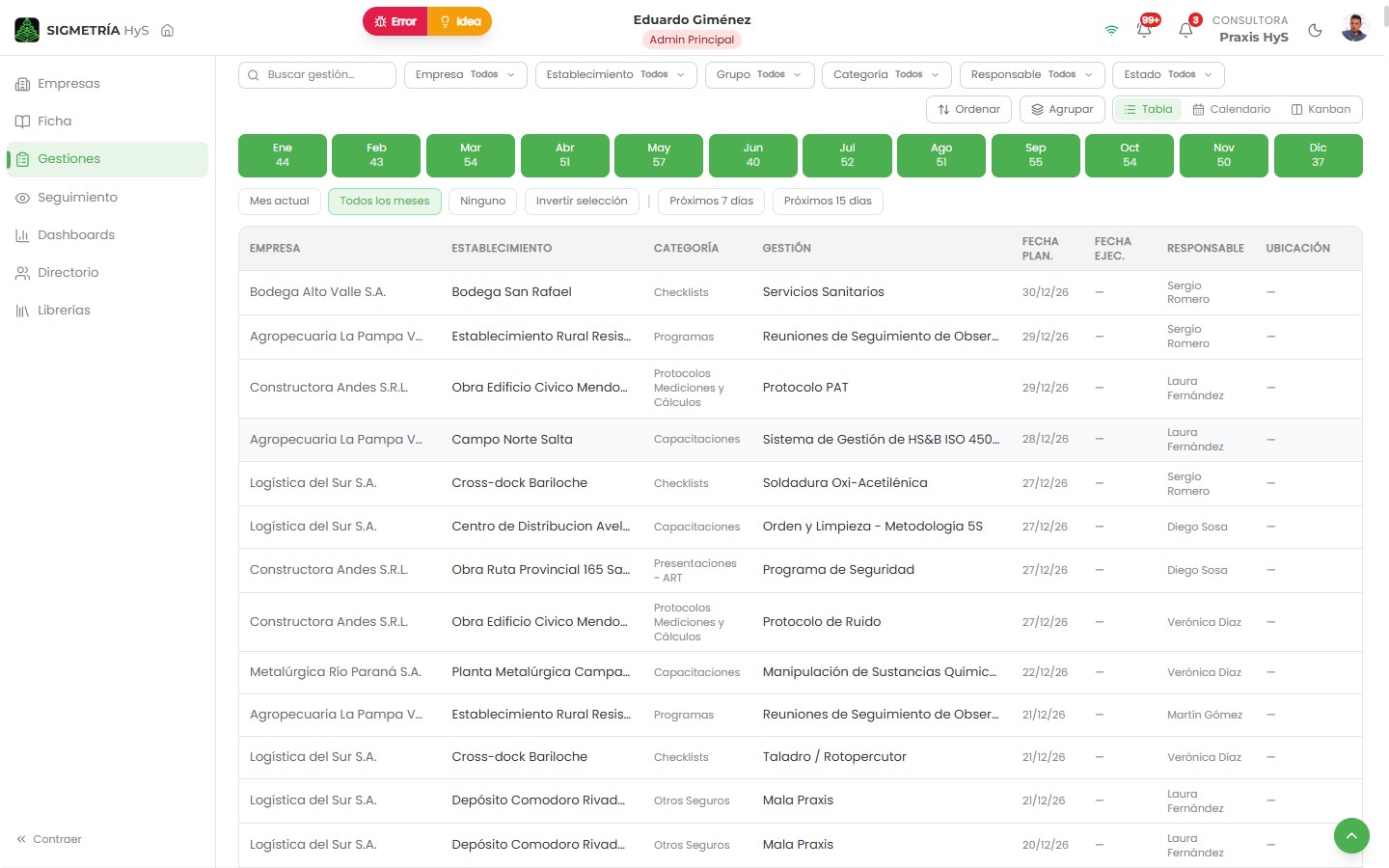Open the Ordenar sort options
This screenshot has height=868, width=1389.
(x=969, y=110)
